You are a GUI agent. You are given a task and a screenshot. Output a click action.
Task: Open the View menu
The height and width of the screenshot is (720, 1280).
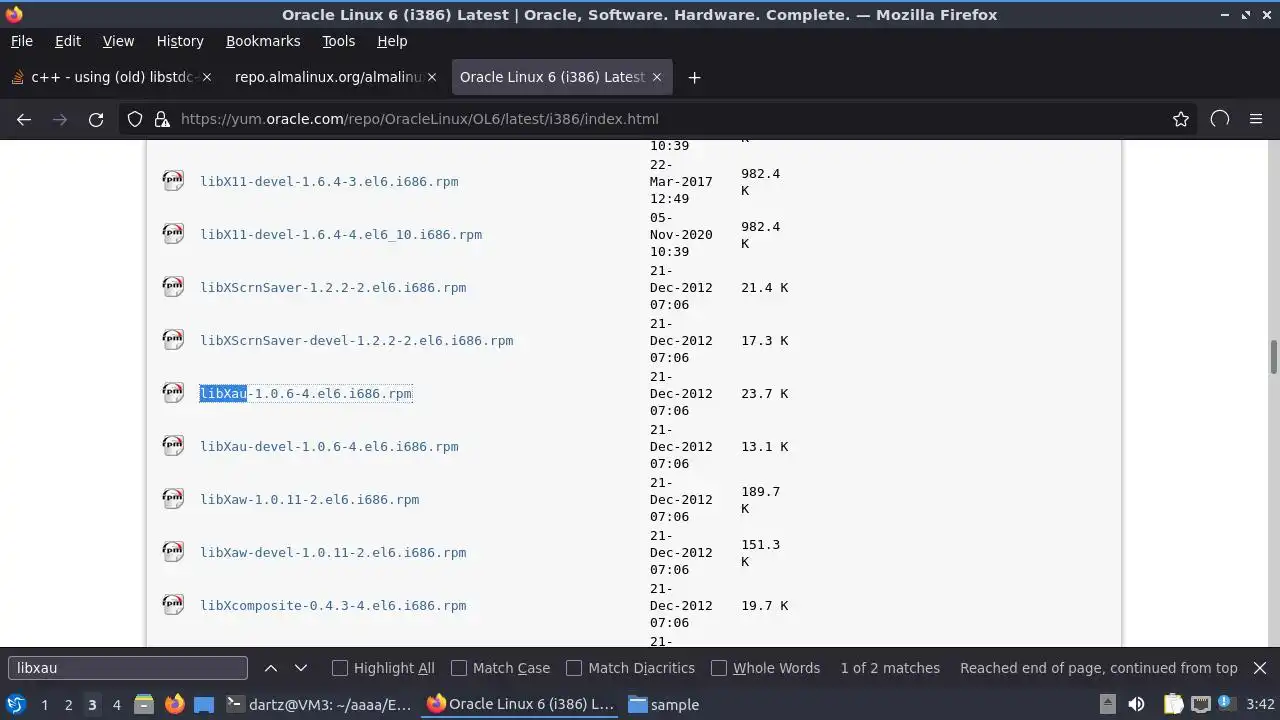pyautogui.click(x=118, y=41)
